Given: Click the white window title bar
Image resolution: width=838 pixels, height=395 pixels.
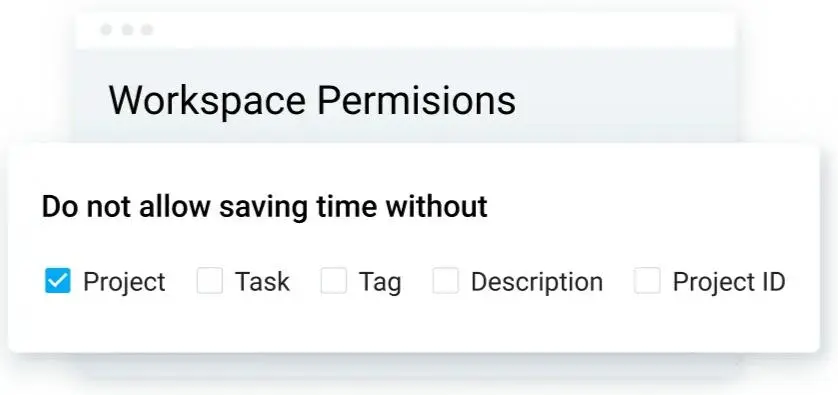Looking at the screenshot, I should (406, 30).
